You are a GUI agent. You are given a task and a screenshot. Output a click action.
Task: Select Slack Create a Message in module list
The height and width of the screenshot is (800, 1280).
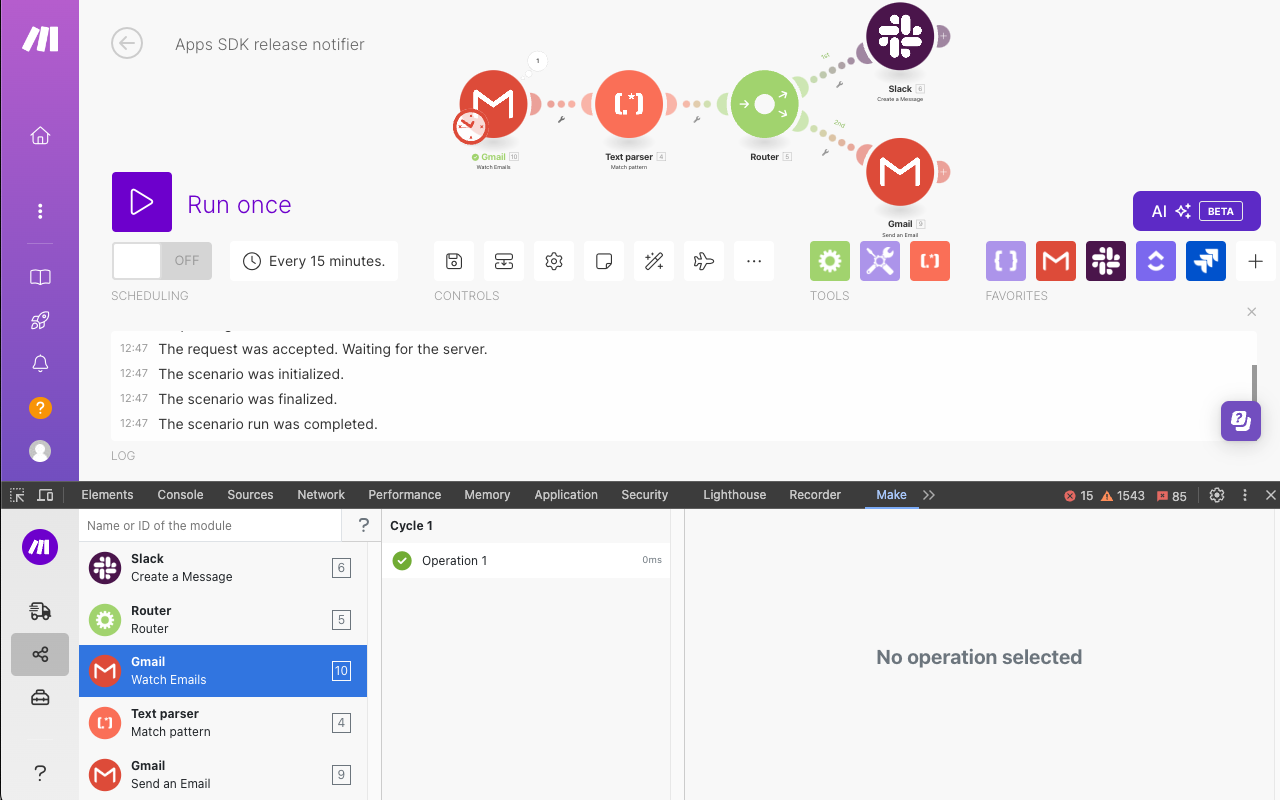click(x=223, y=568)
